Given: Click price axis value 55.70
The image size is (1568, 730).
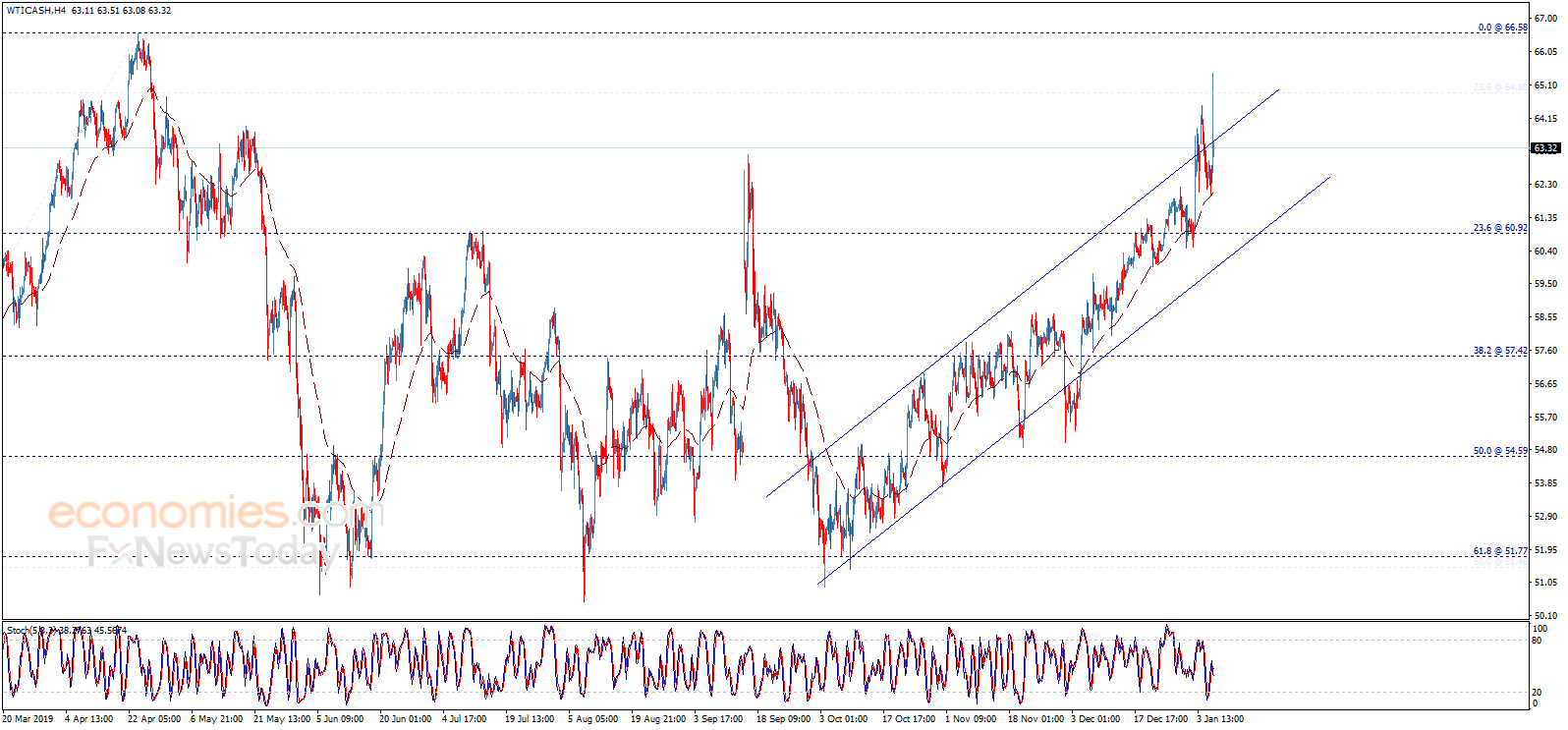Looking at the screenshot, I should point(1545,418).
